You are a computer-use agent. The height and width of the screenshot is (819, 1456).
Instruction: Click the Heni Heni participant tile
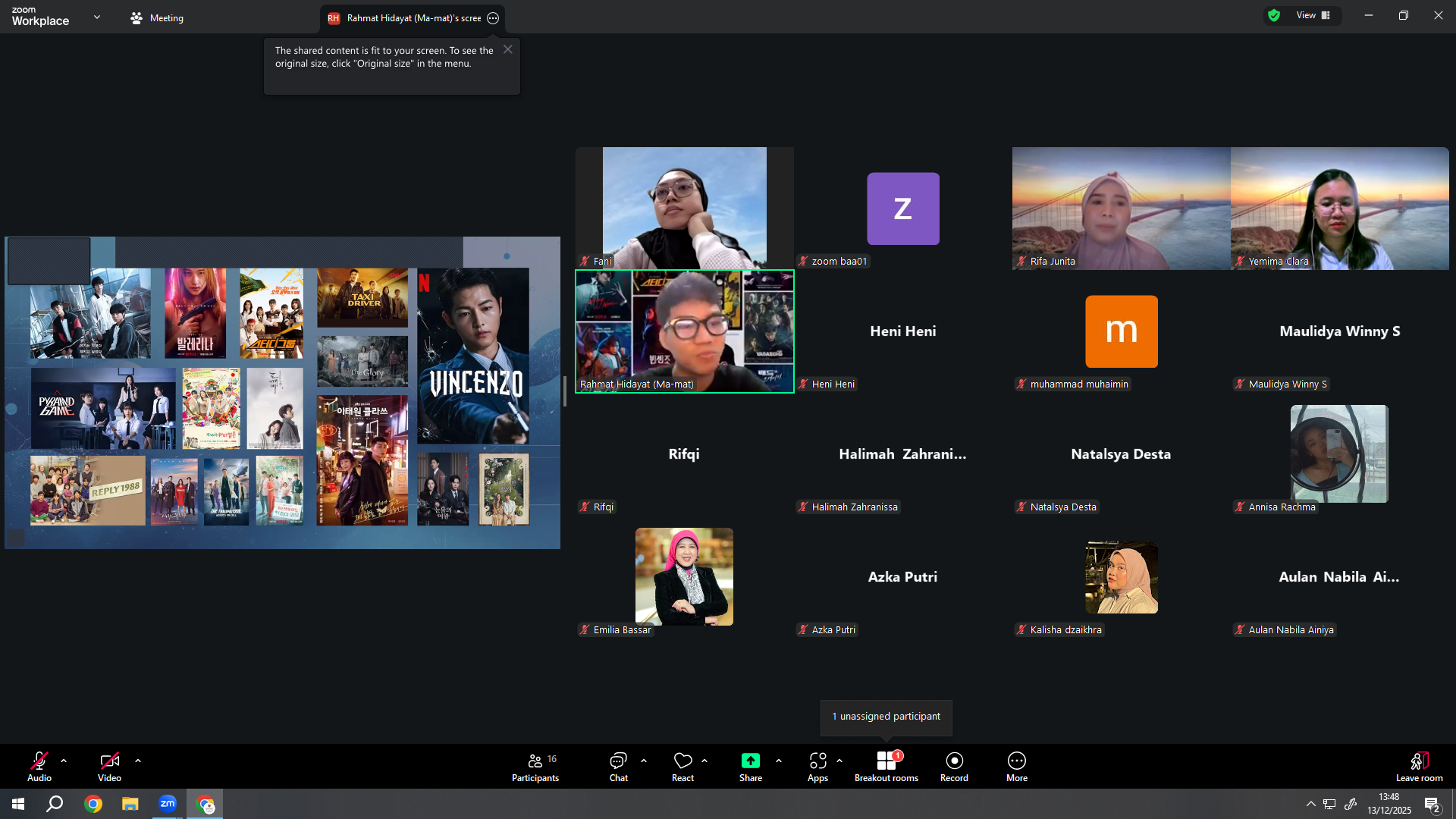coord(902,331)
